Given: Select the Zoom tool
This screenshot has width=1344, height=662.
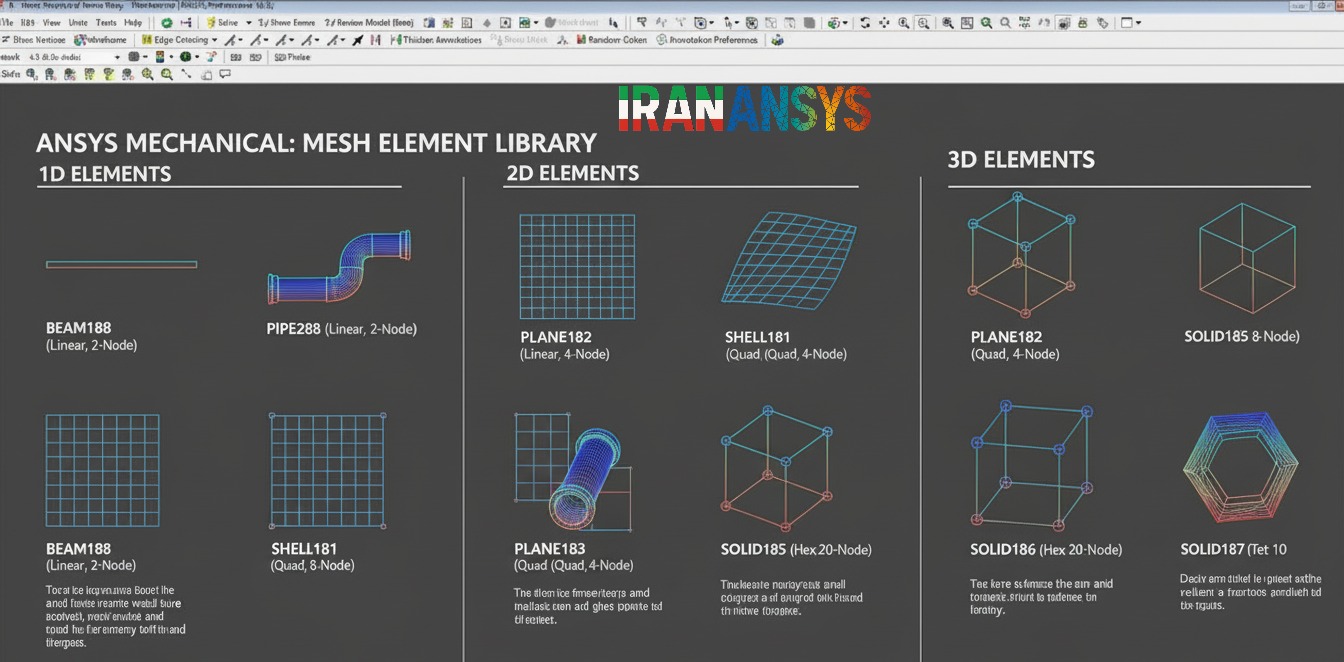Looking at the screenshot, I should [x=903, y=23].
